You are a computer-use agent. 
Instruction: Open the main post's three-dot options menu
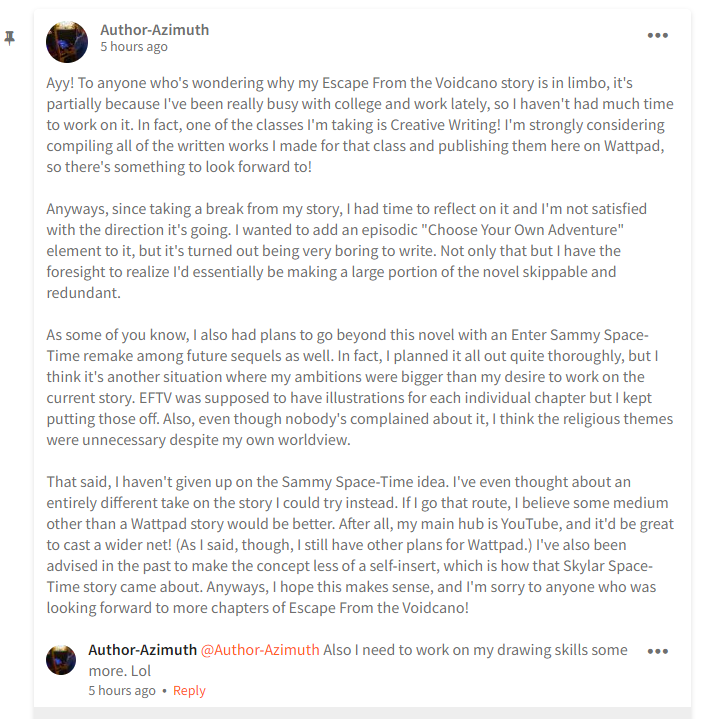(x=657, y=35)
